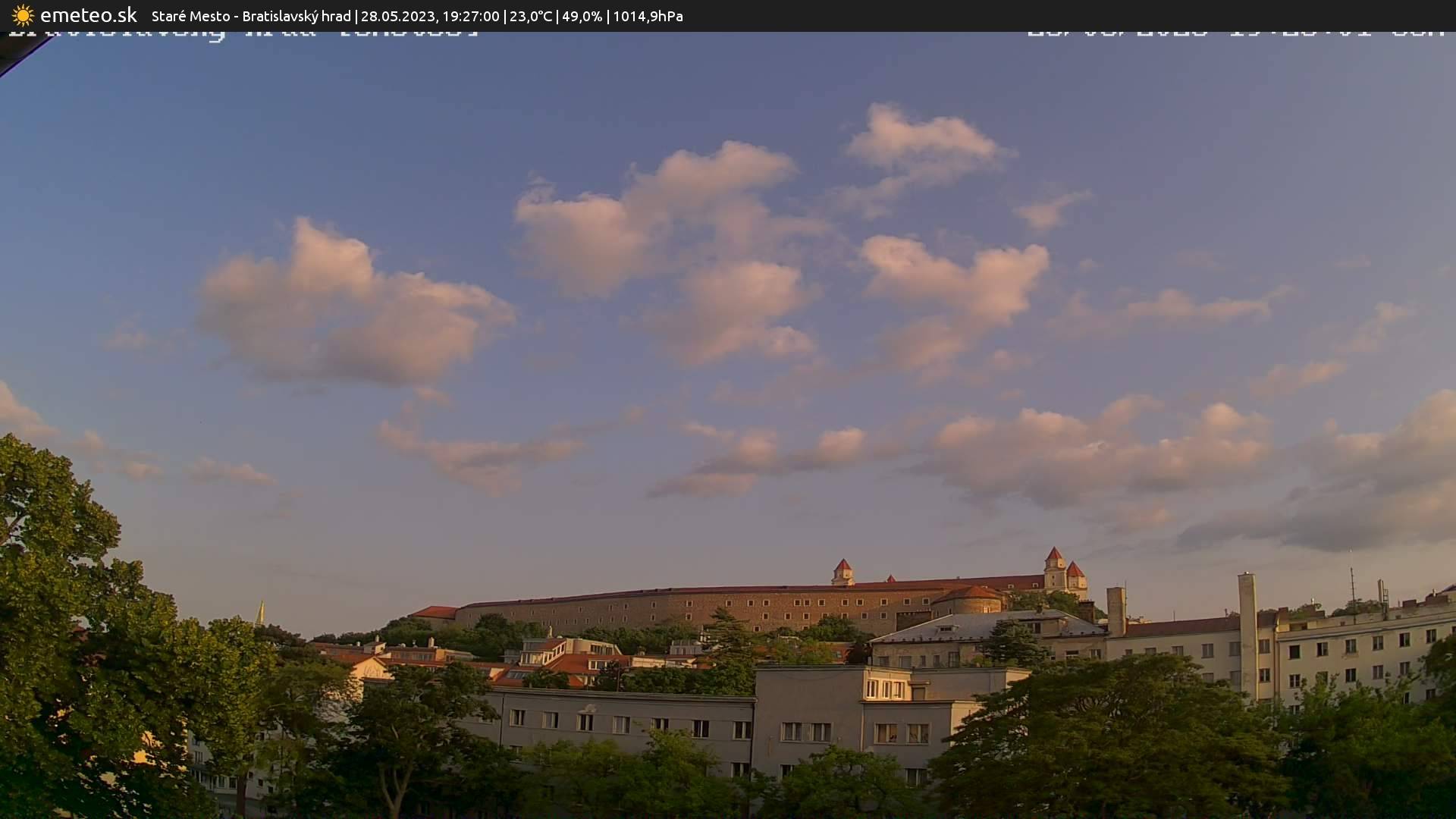Select the temperature reading 23,0°C

530,16
